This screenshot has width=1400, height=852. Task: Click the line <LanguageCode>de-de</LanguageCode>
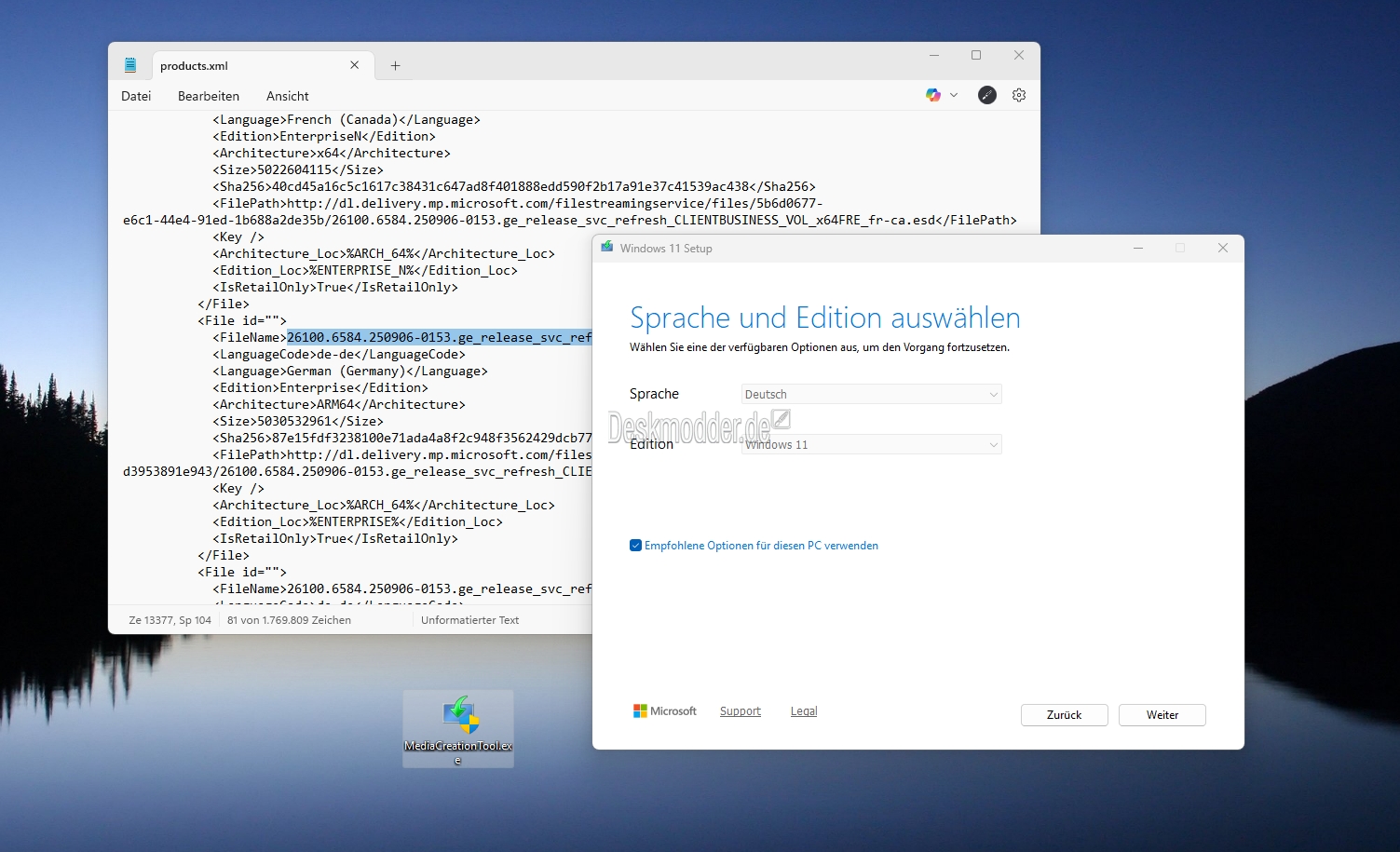[339, 354]
